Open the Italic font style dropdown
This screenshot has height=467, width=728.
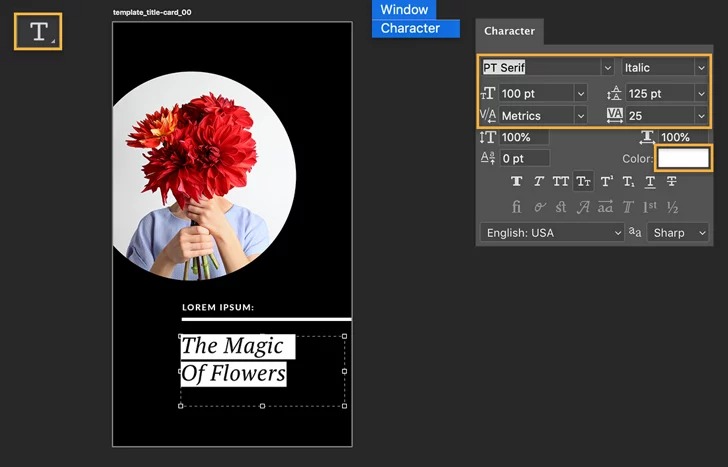pyautogui.click(x=700, y=68)
